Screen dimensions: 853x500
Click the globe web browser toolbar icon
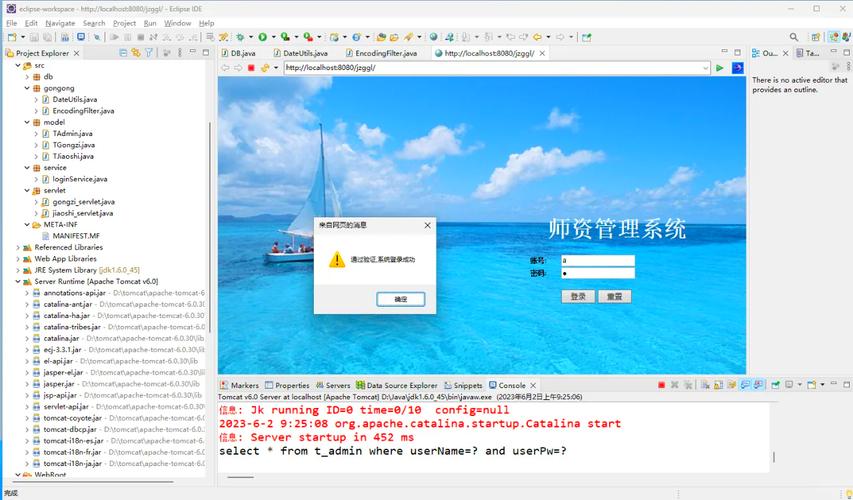(433, 37)
